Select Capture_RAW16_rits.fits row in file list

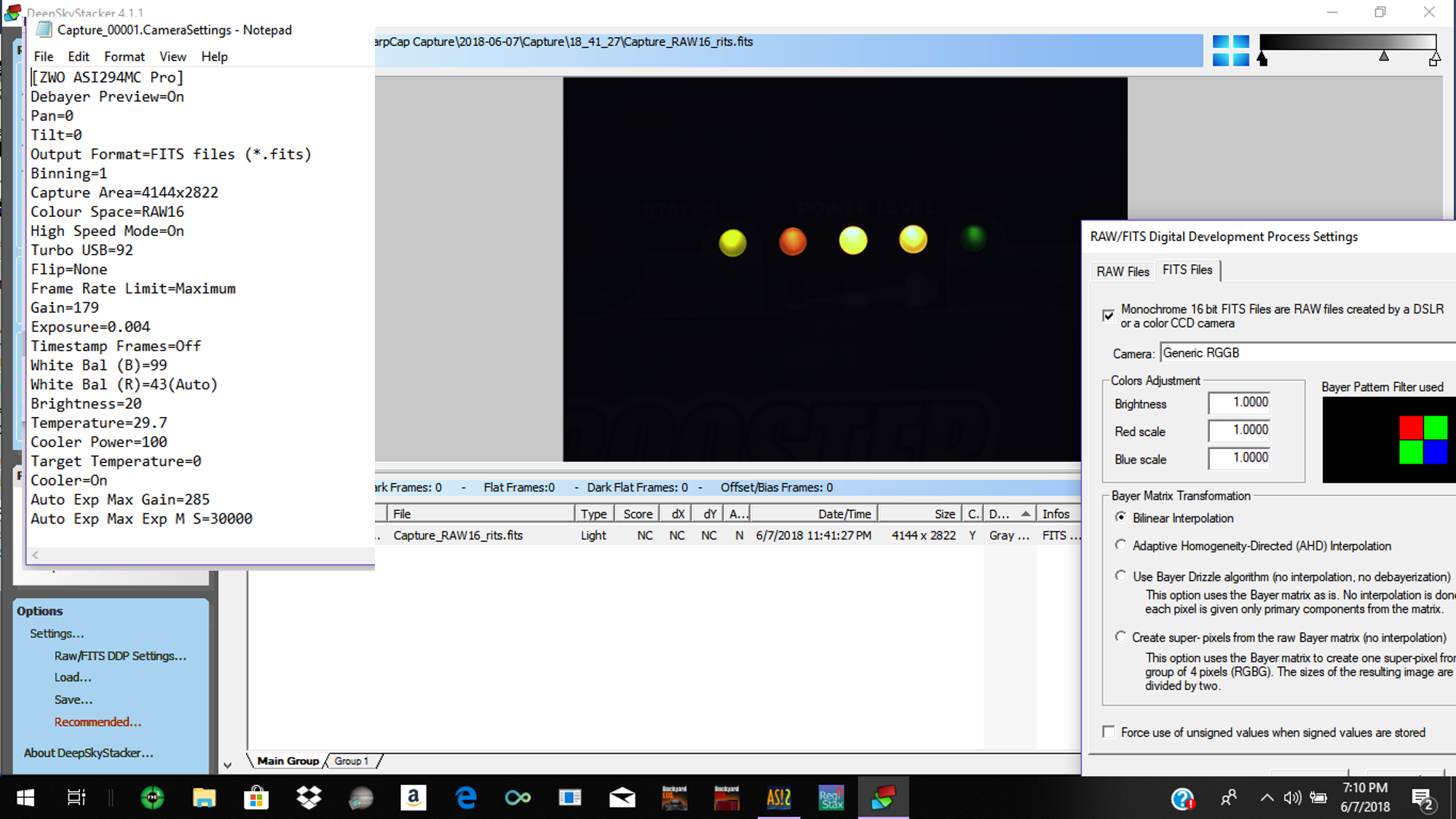(x=728, y=535)
